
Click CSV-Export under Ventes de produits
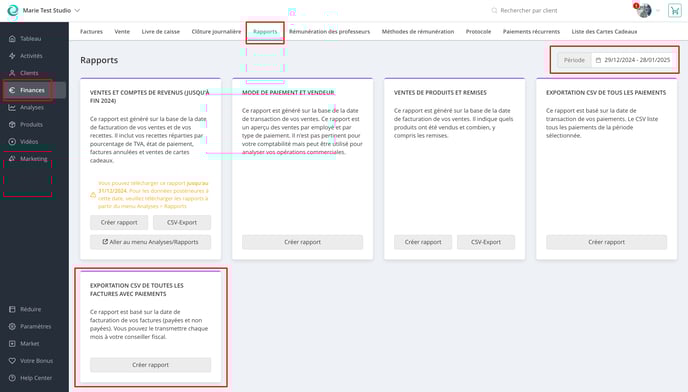486,242
